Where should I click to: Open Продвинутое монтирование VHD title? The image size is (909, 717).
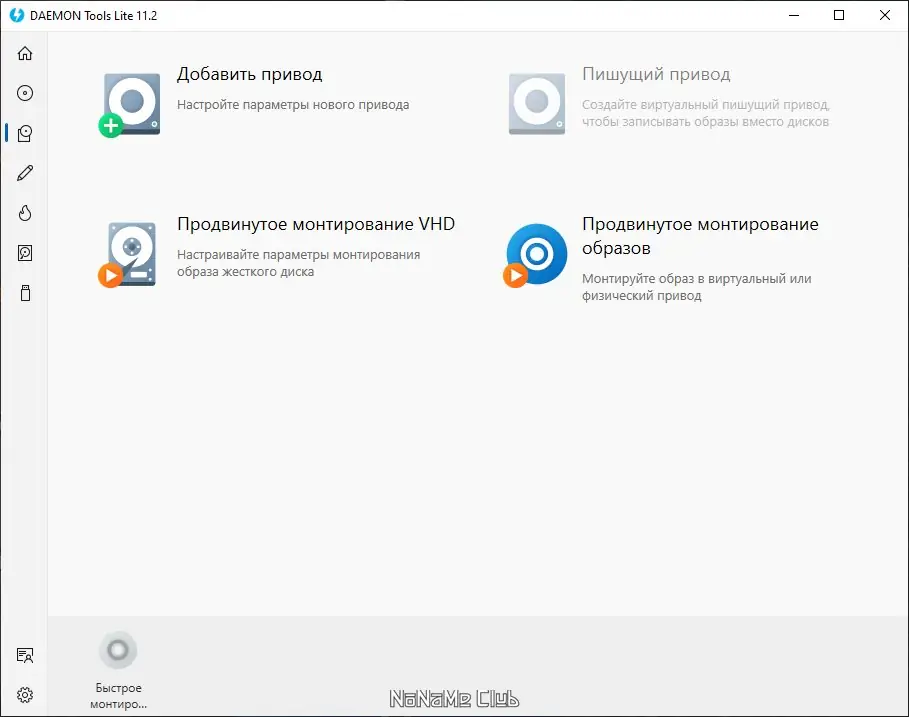click(316, 224)
